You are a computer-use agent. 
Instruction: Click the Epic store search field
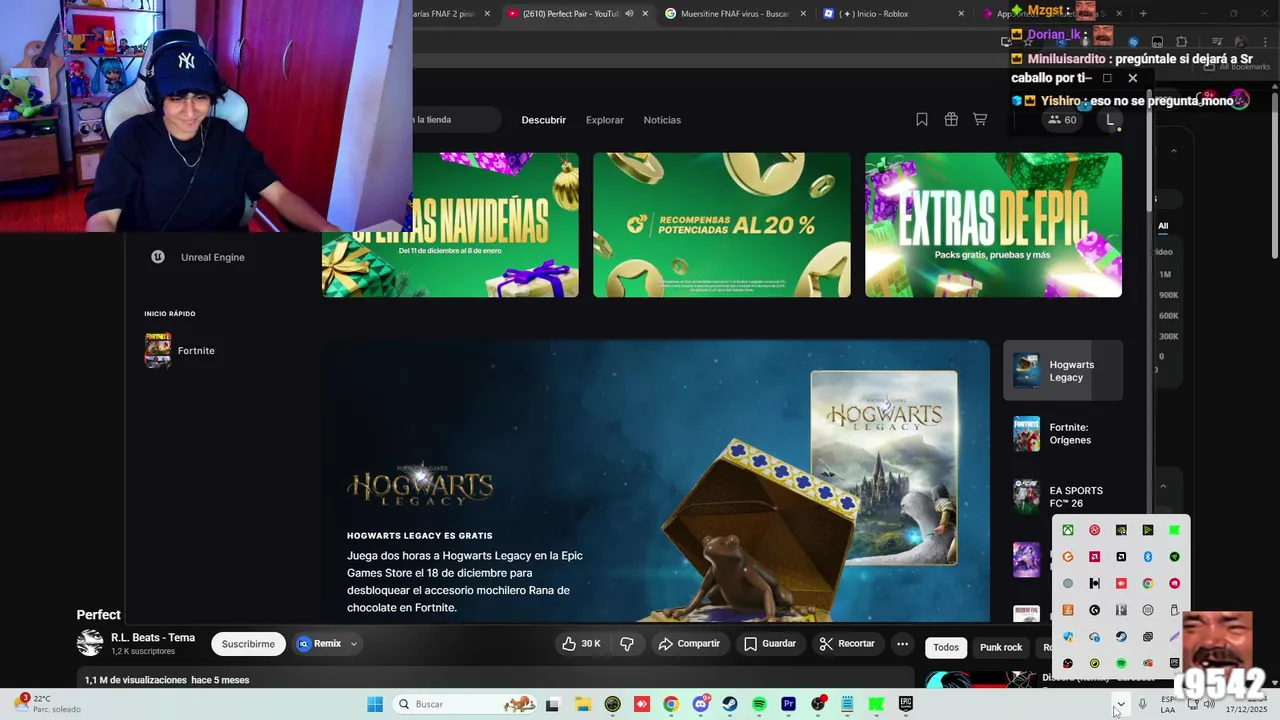(x=456, y=120)
